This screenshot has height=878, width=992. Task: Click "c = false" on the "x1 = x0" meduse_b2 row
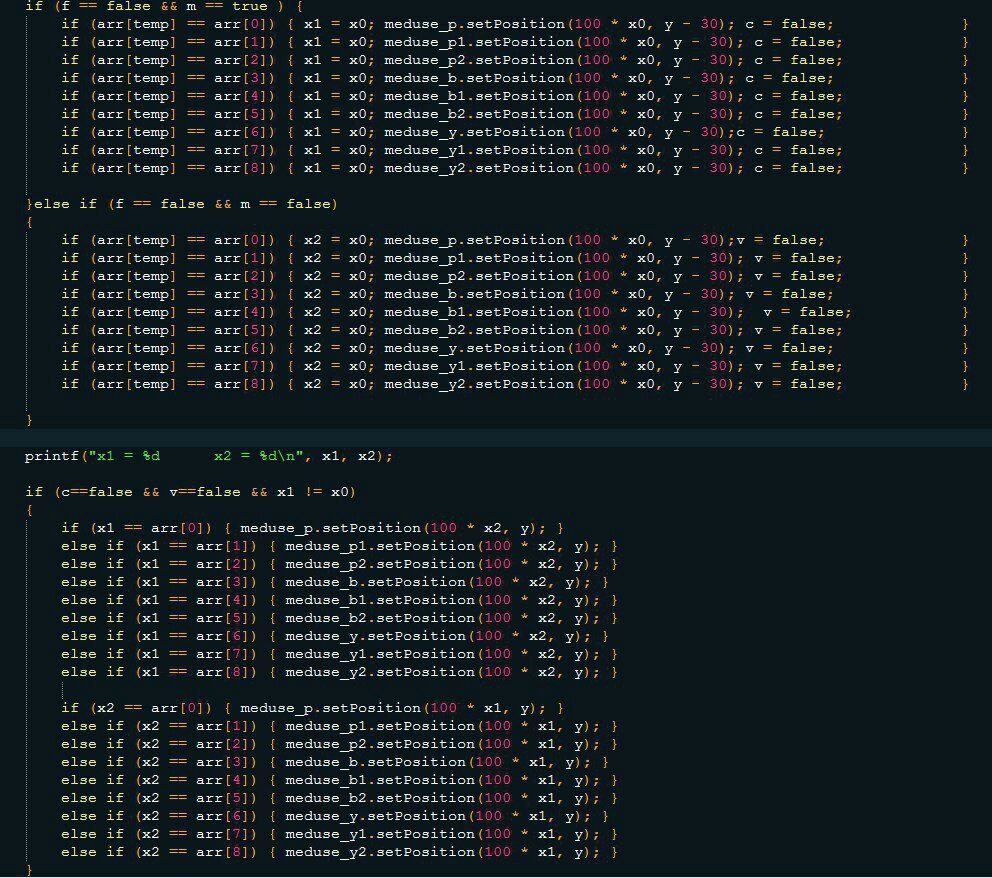(x=795, y=114)
